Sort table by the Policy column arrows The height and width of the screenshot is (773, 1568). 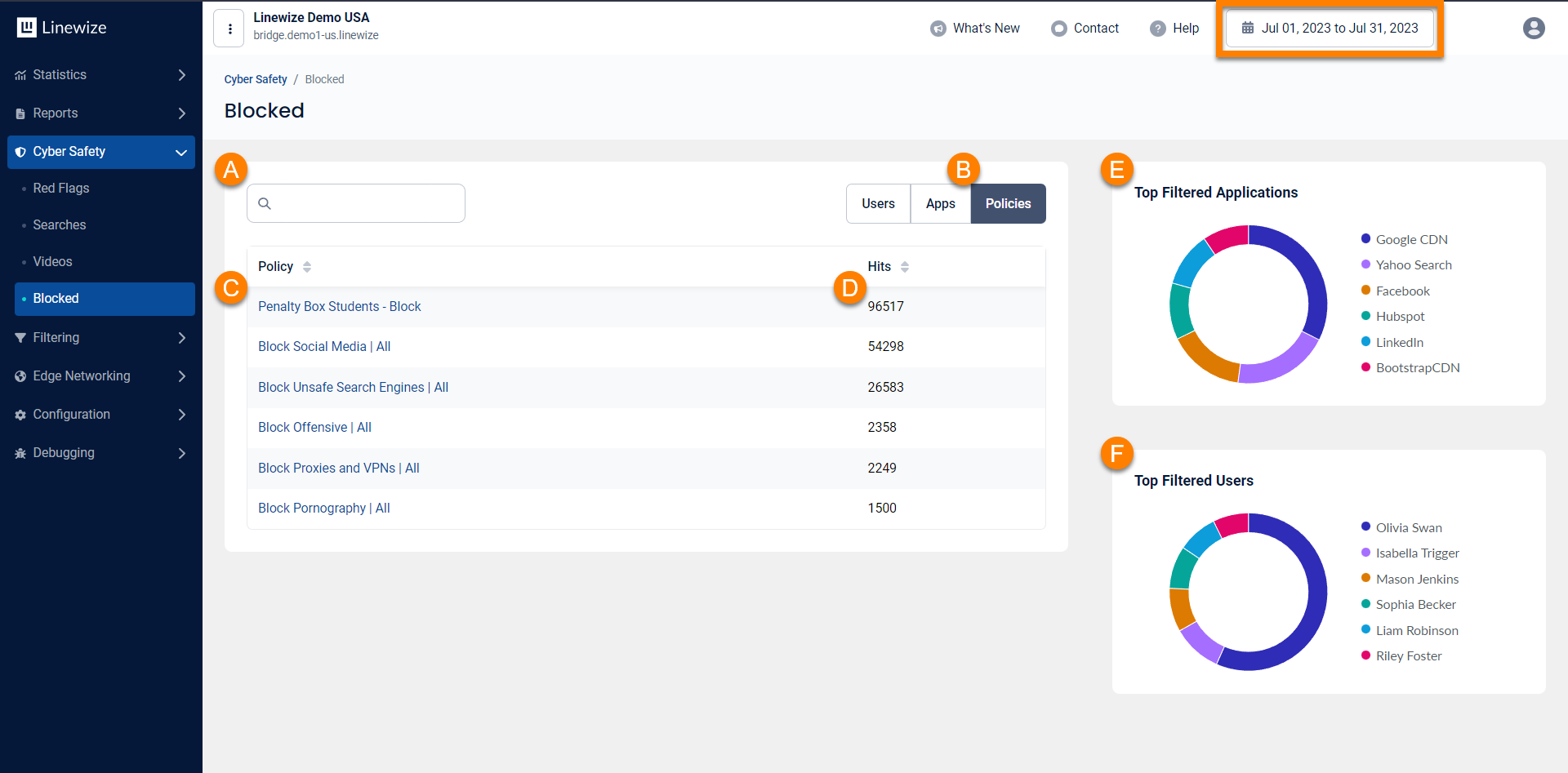(x=307, y=267)
